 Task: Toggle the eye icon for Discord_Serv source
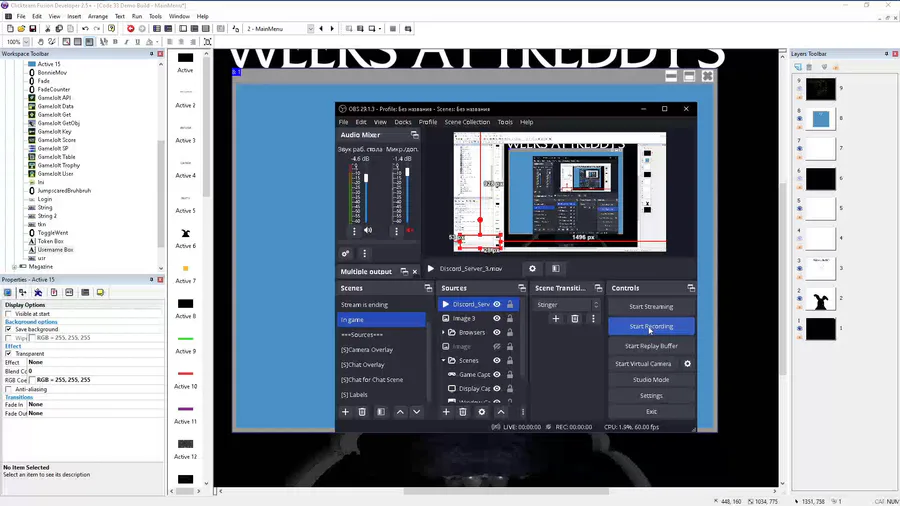[497, 305]
